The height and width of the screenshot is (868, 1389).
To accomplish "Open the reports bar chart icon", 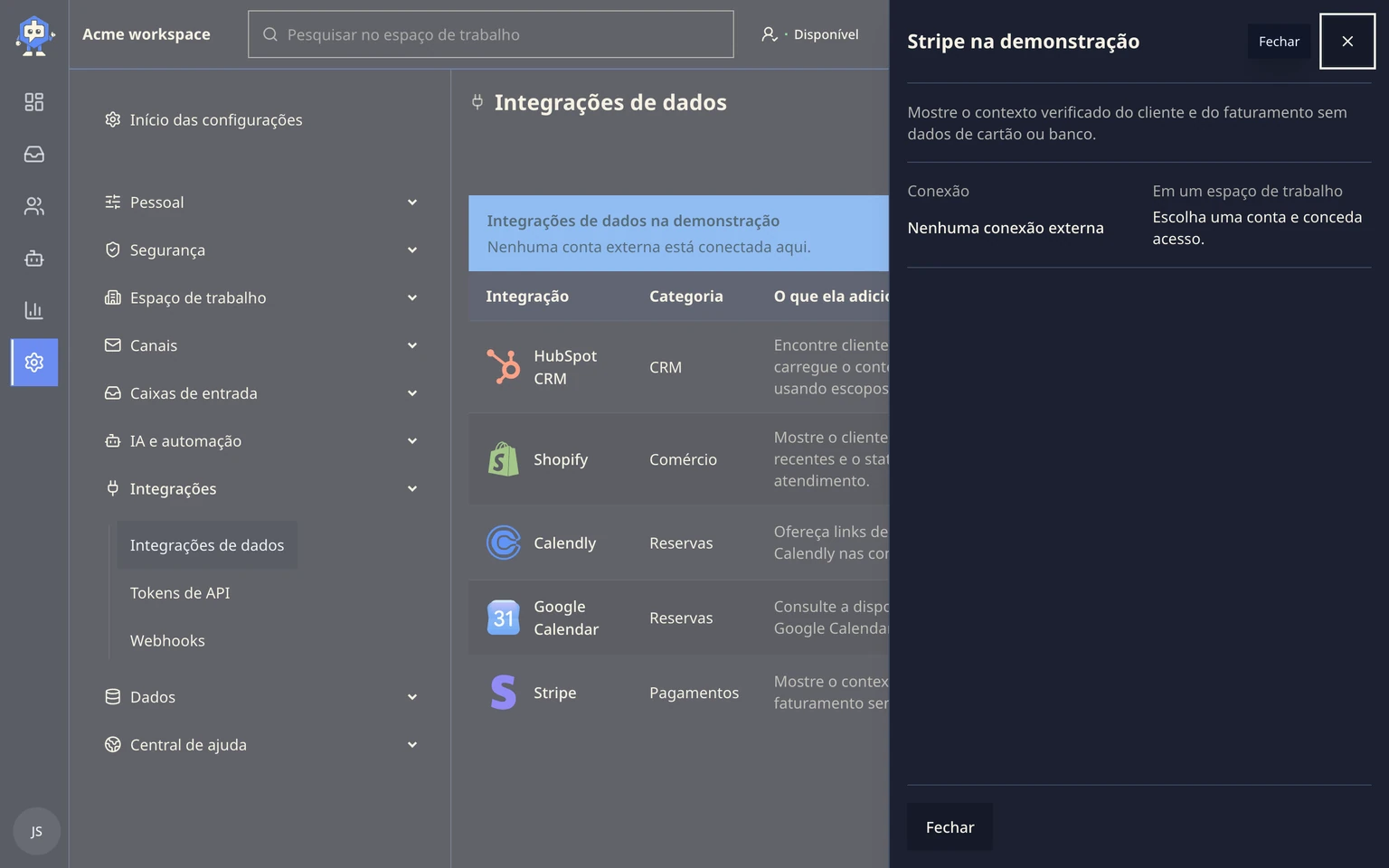I will click(34, 310).
